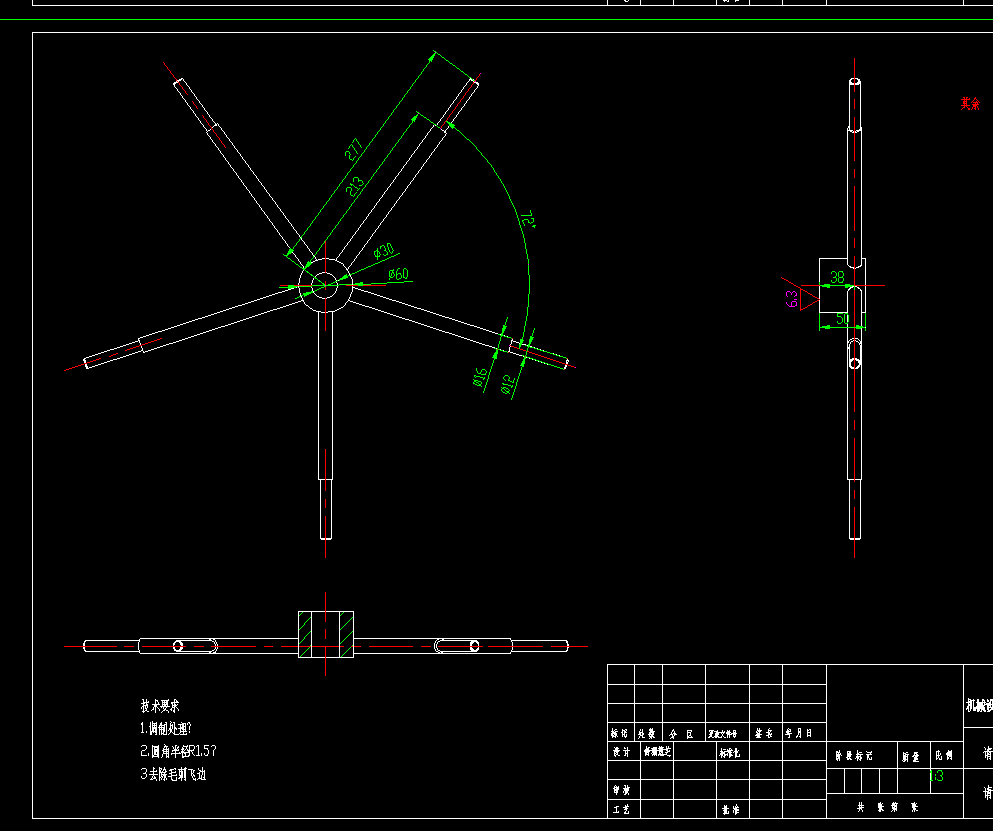Click the magenta 6.3 roughness value
The image size is (993, 831).
(x=792, y=299)
